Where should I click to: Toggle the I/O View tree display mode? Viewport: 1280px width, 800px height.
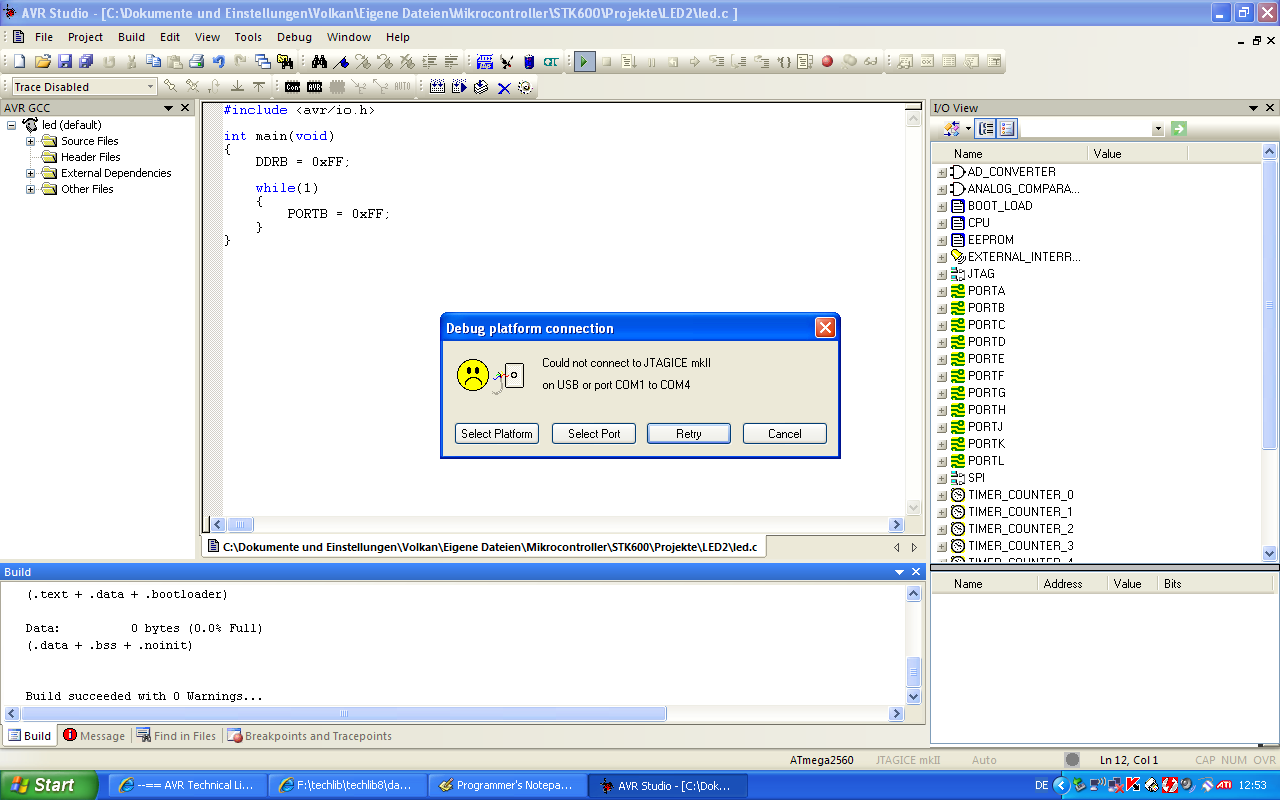point(986,129)
